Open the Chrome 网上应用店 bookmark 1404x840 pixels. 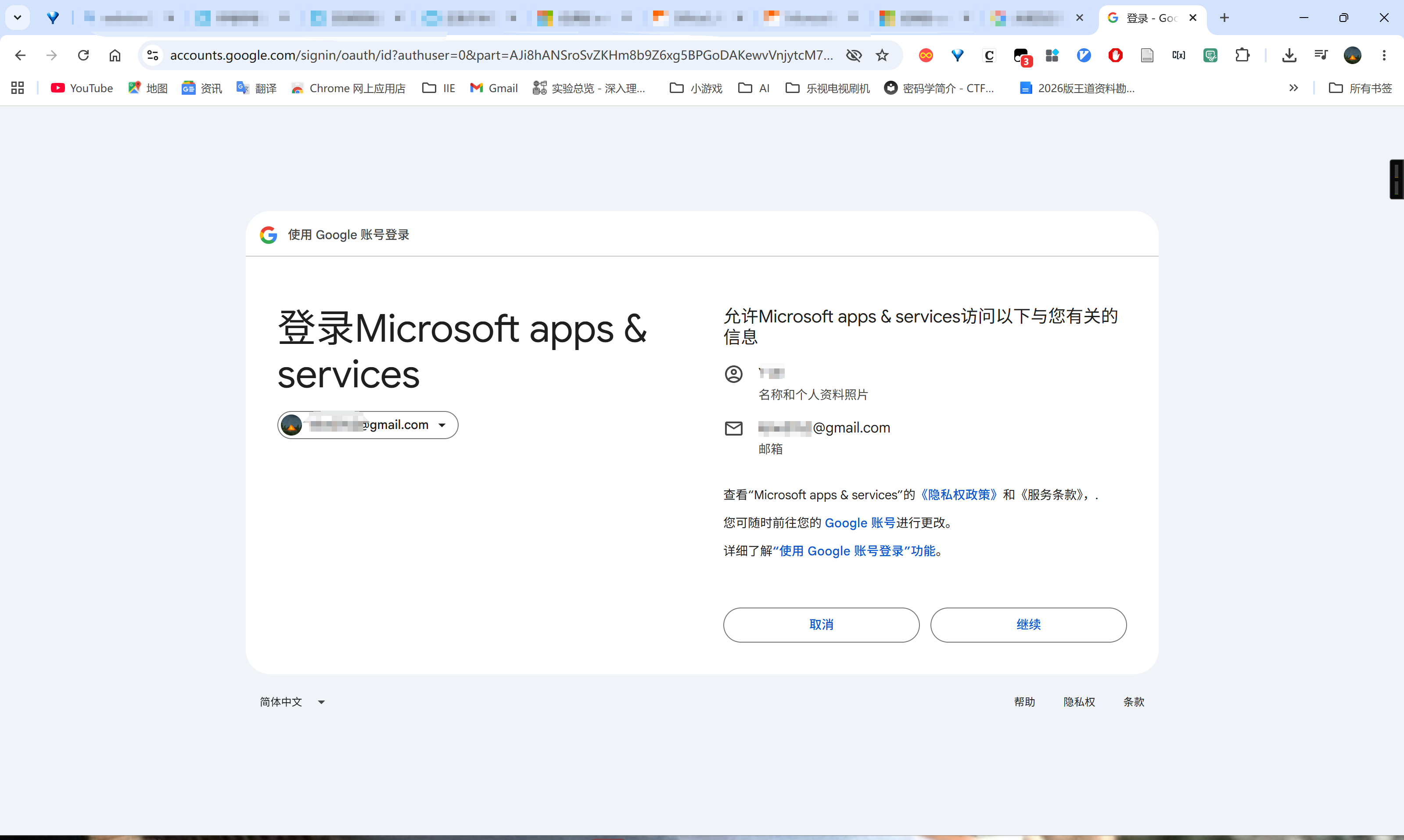pyautogui.click(x=348, y=88)
